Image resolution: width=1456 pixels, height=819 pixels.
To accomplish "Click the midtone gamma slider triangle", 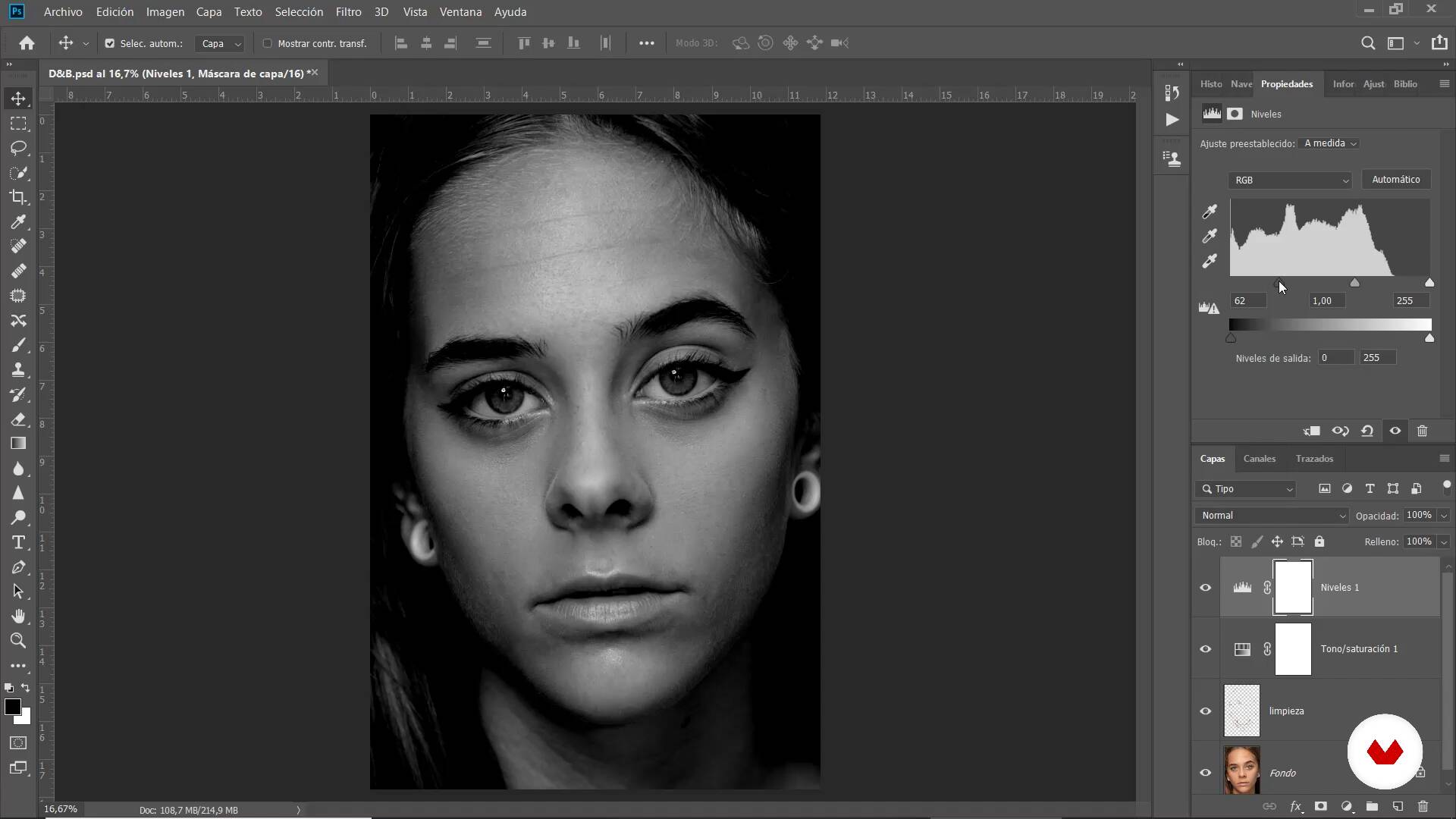I will click(1354, 283).
